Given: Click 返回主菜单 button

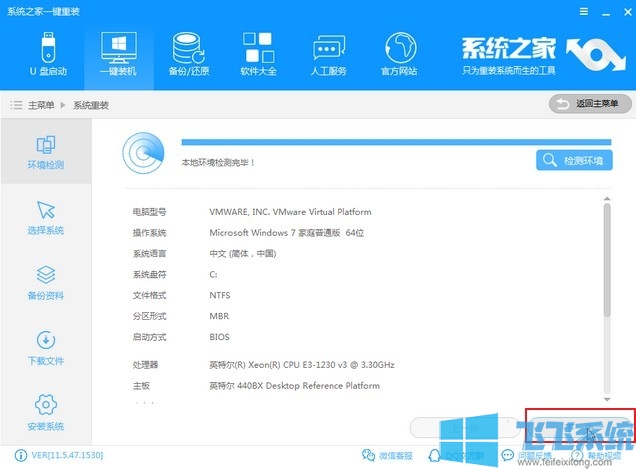Looking at the screenshot, I should [590, 104].
